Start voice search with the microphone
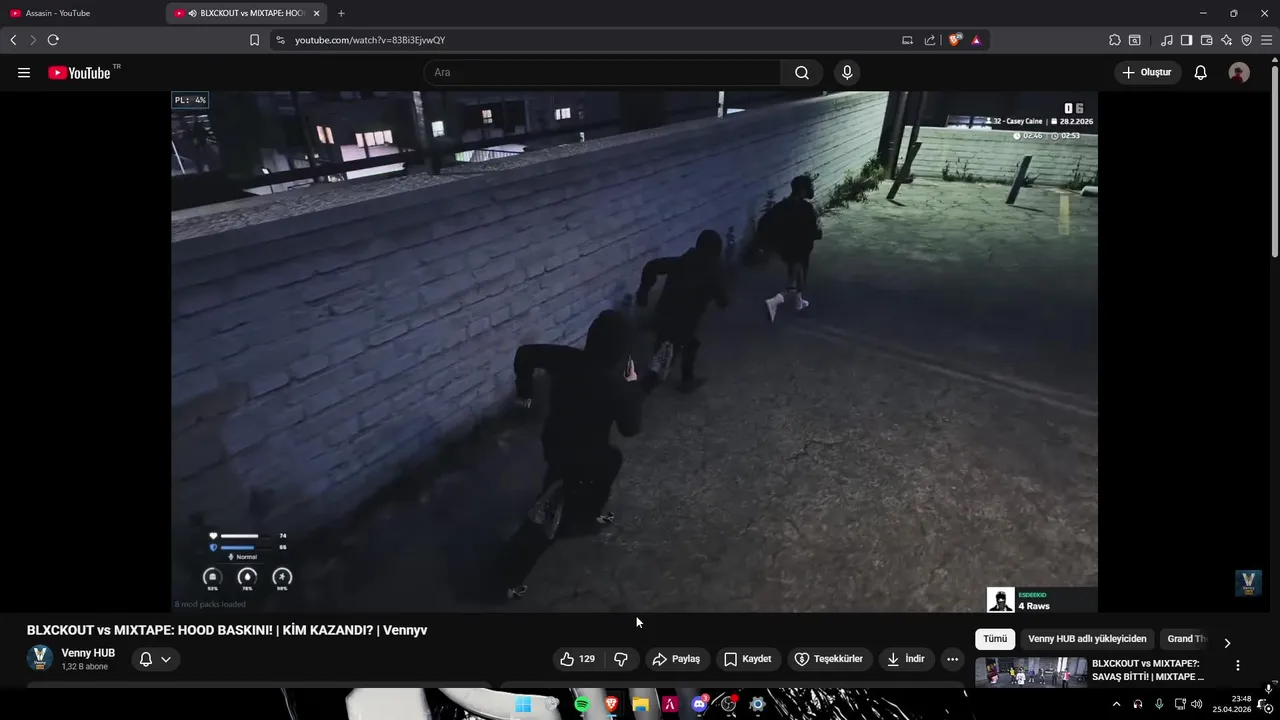The width and height of the screenshot is (1280, 720). [847, 73]
